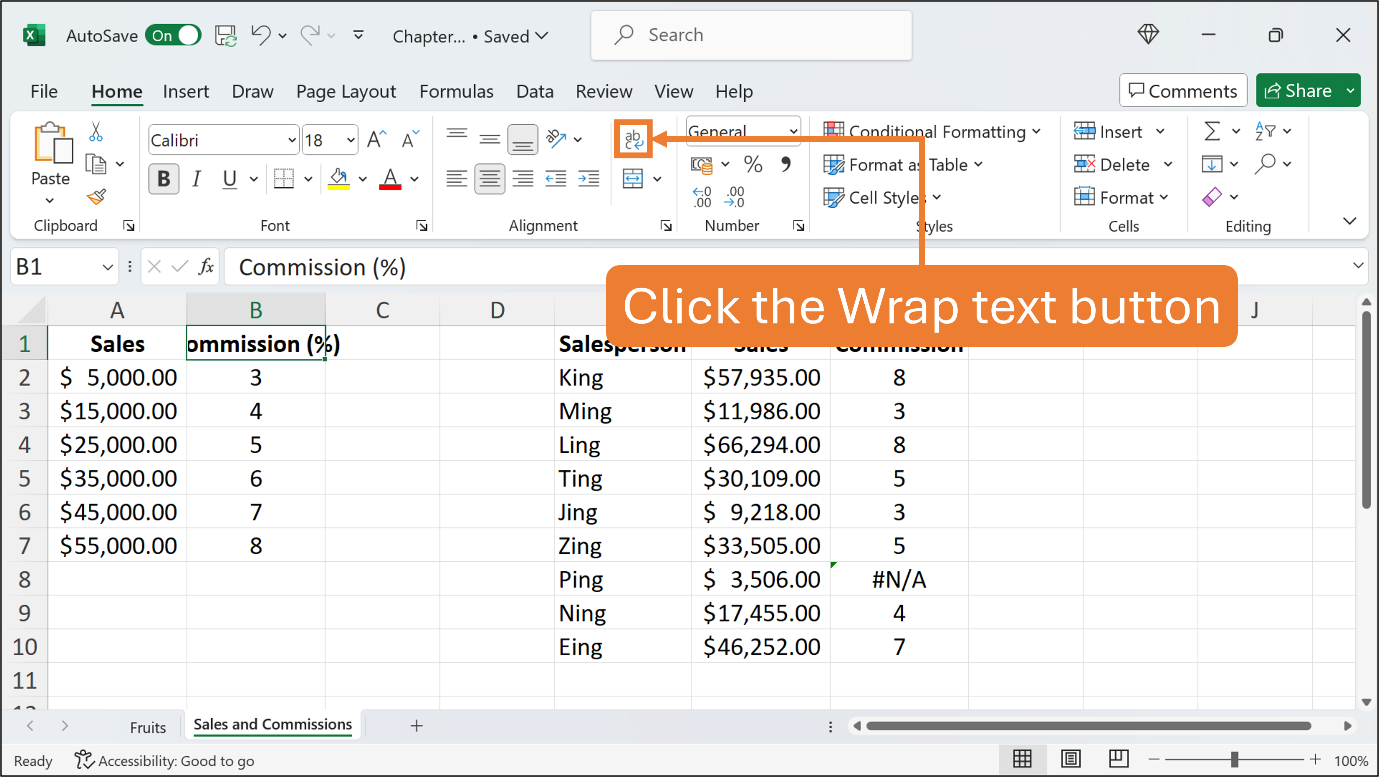The width and height of the screenshot is (1379, 777).
Task: Apply Percent Style format
Action: 753,164
